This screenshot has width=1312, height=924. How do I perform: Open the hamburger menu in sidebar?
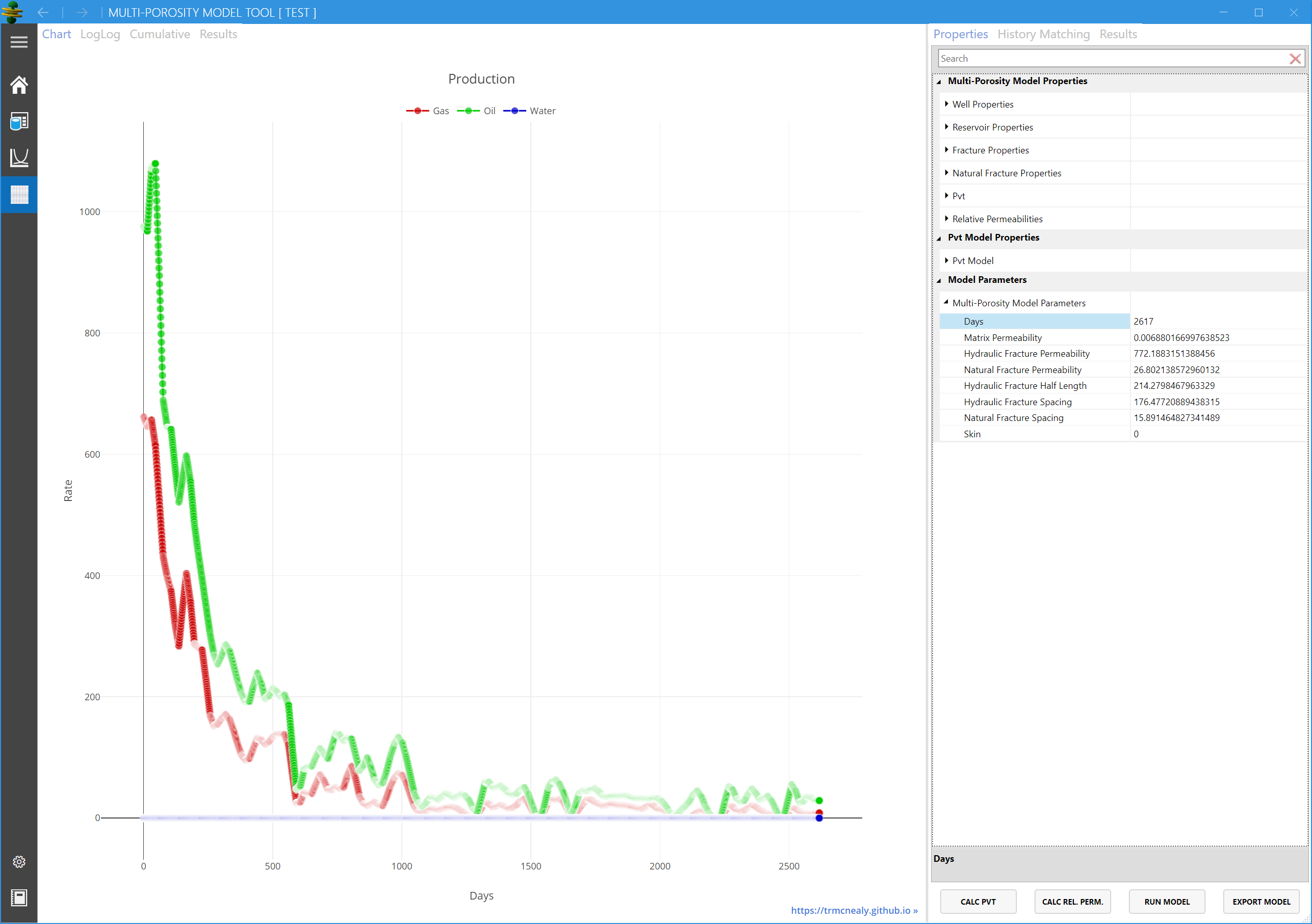(x=19, y=42)
